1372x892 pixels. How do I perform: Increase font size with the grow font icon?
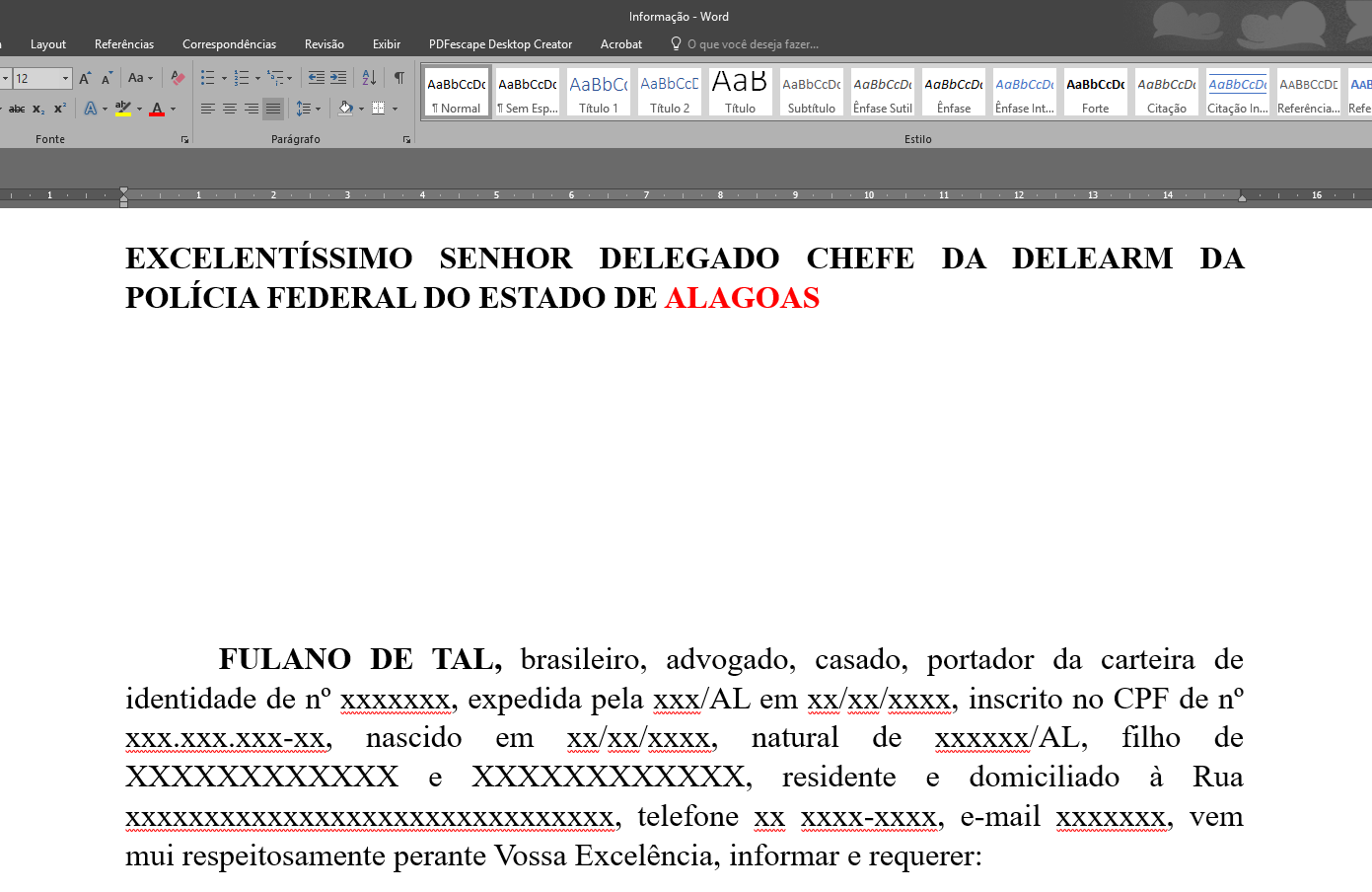click(x=85, y=78)
